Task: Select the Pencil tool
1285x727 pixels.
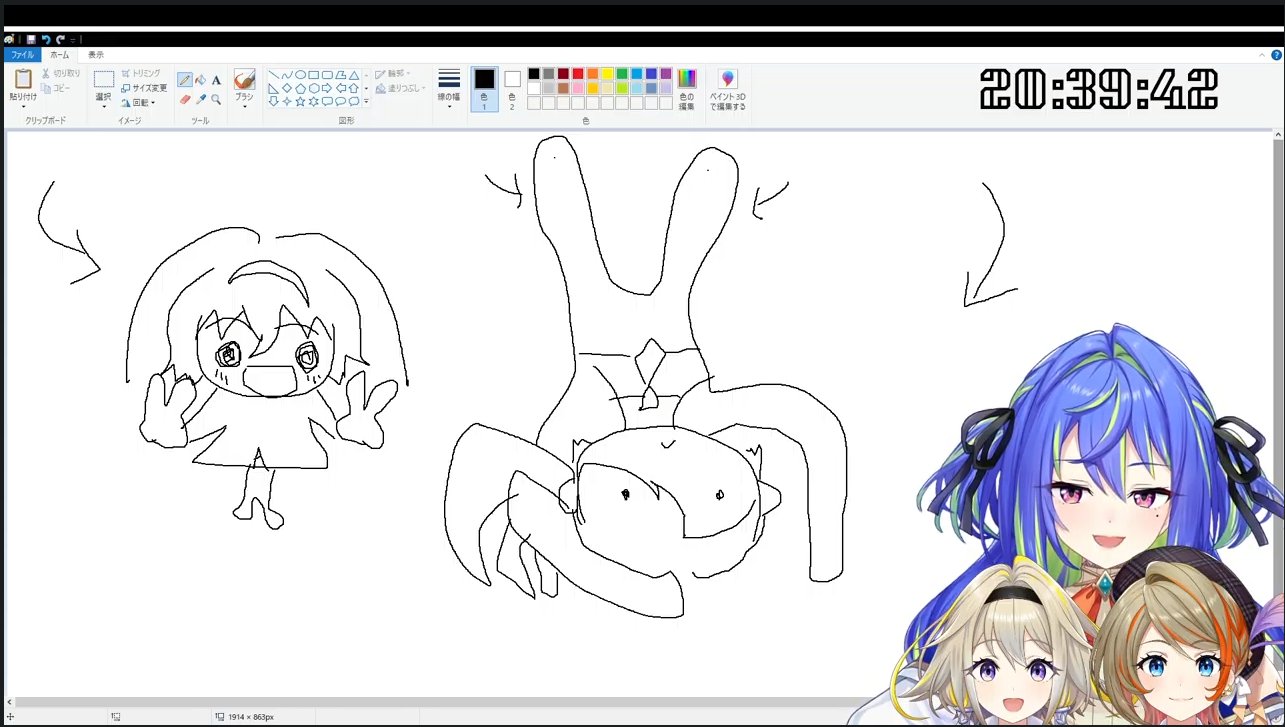Action: [x=185, y=80]
